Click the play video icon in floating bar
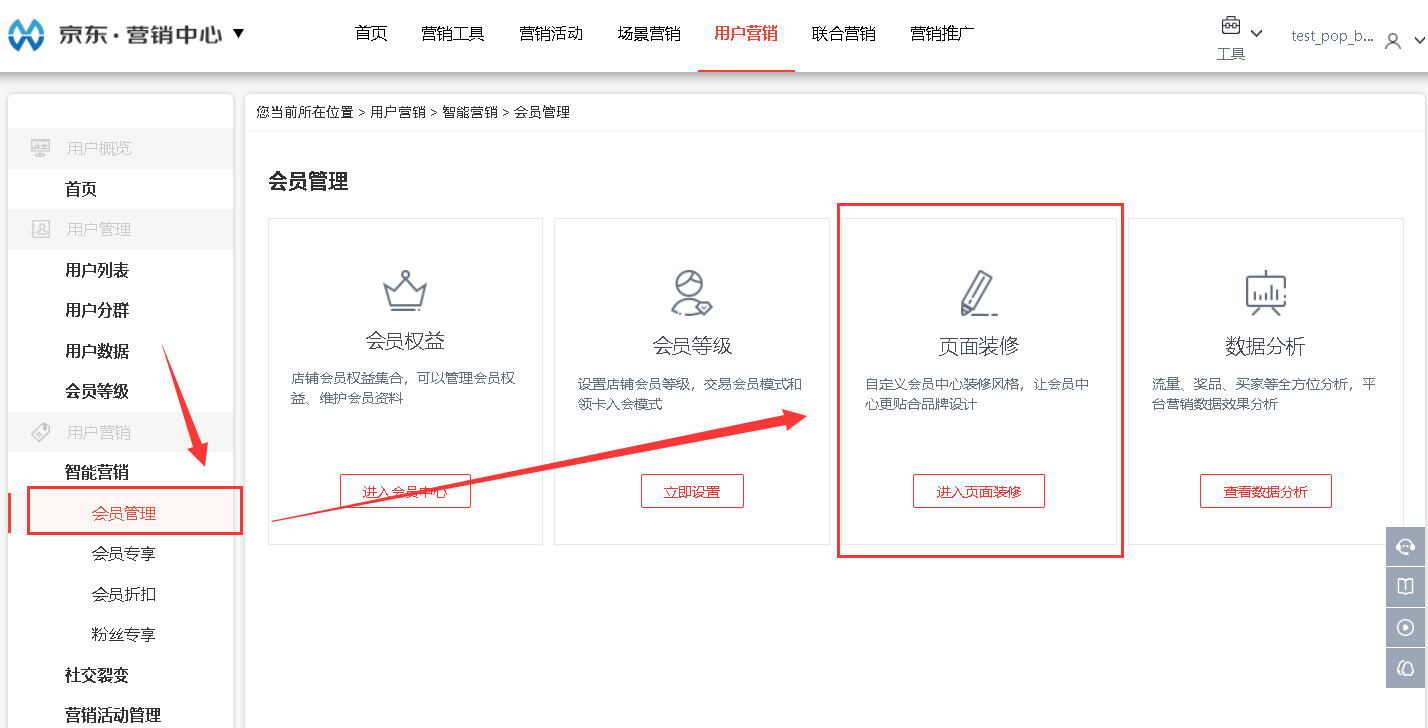 pyautogui.click(x=1406, y=628)
